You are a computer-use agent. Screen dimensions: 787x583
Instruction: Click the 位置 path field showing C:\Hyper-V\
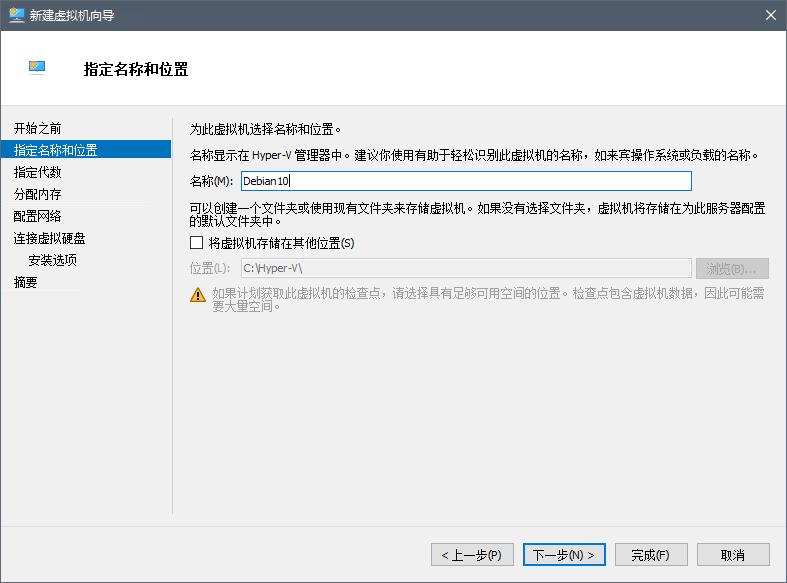[465, 268]
